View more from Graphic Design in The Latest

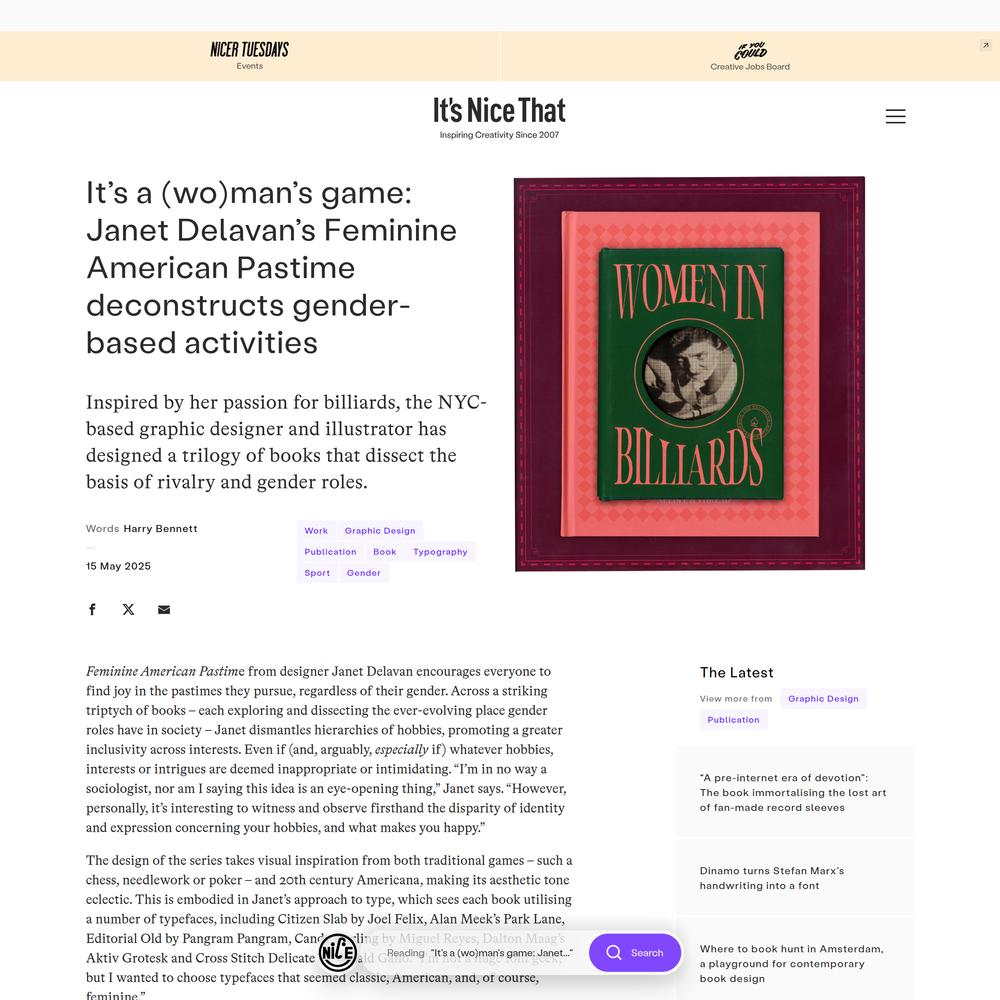coord(823,698)
